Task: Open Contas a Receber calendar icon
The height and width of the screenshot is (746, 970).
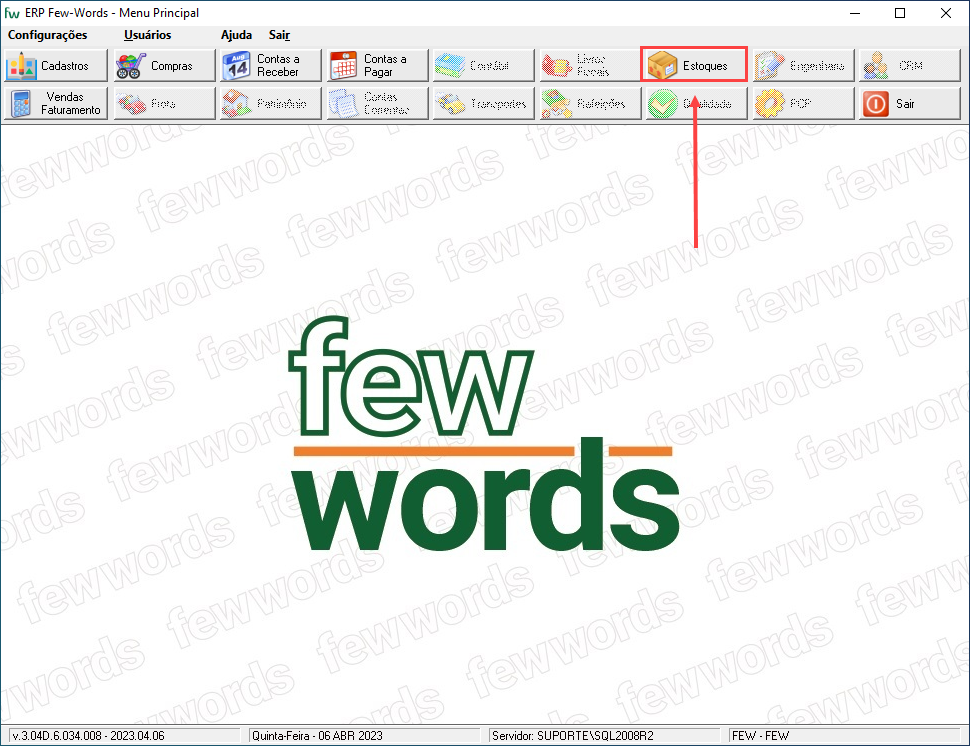Action: tap(270, 66)
